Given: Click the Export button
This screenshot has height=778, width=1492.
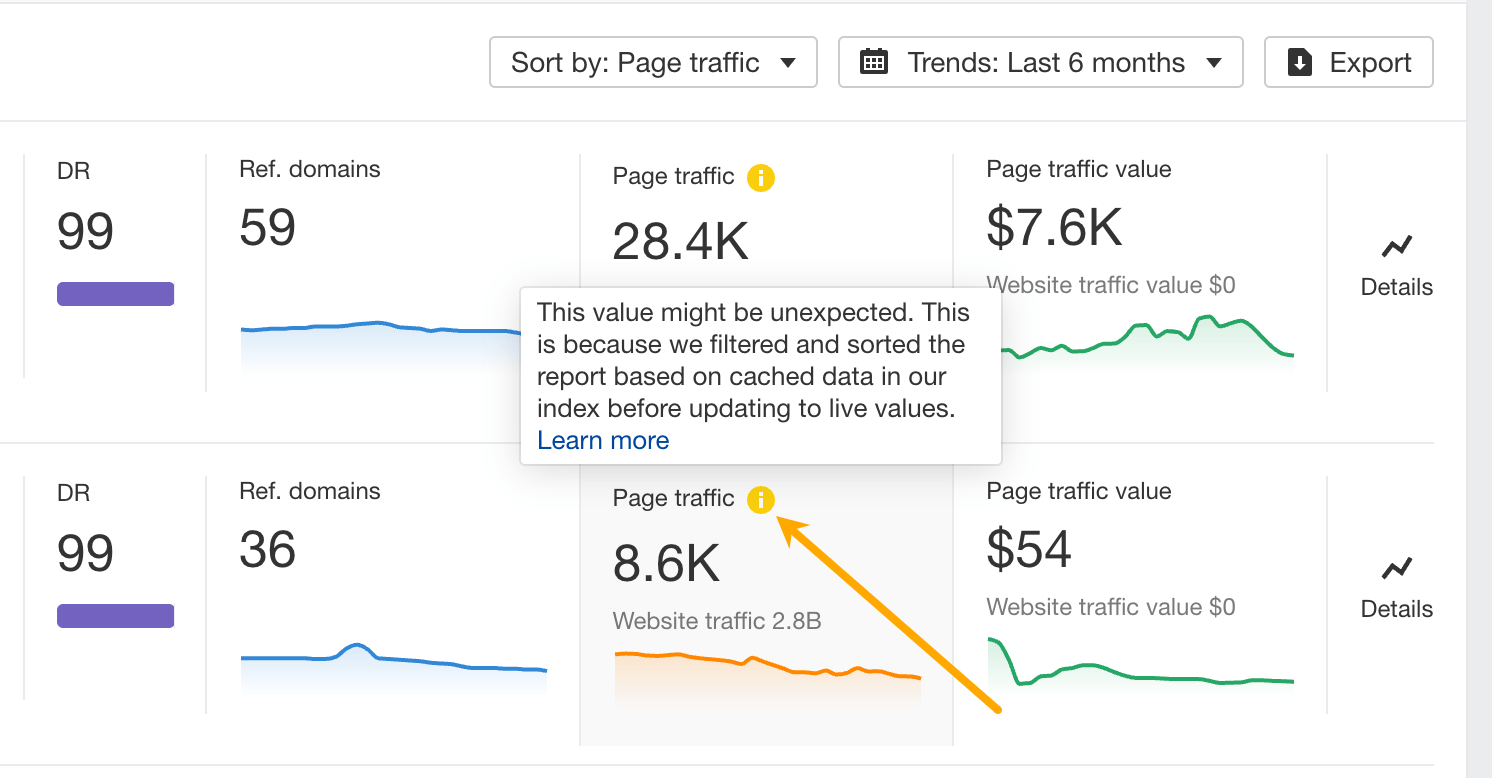Looking at the screenshot, I should coord(1348,61).
